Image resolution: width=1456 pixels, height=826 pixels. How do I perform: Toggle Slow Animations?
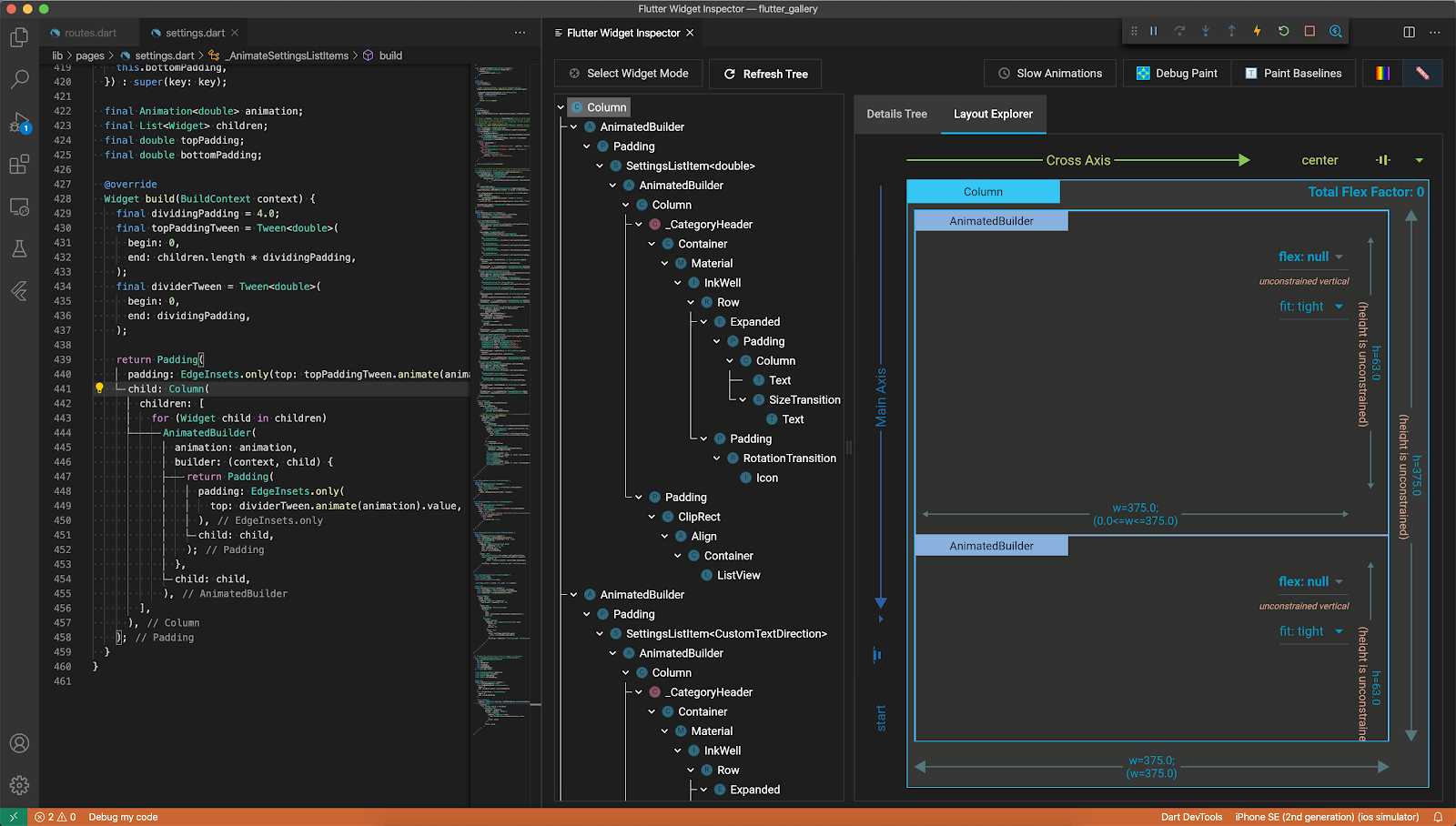[1049, 74]
